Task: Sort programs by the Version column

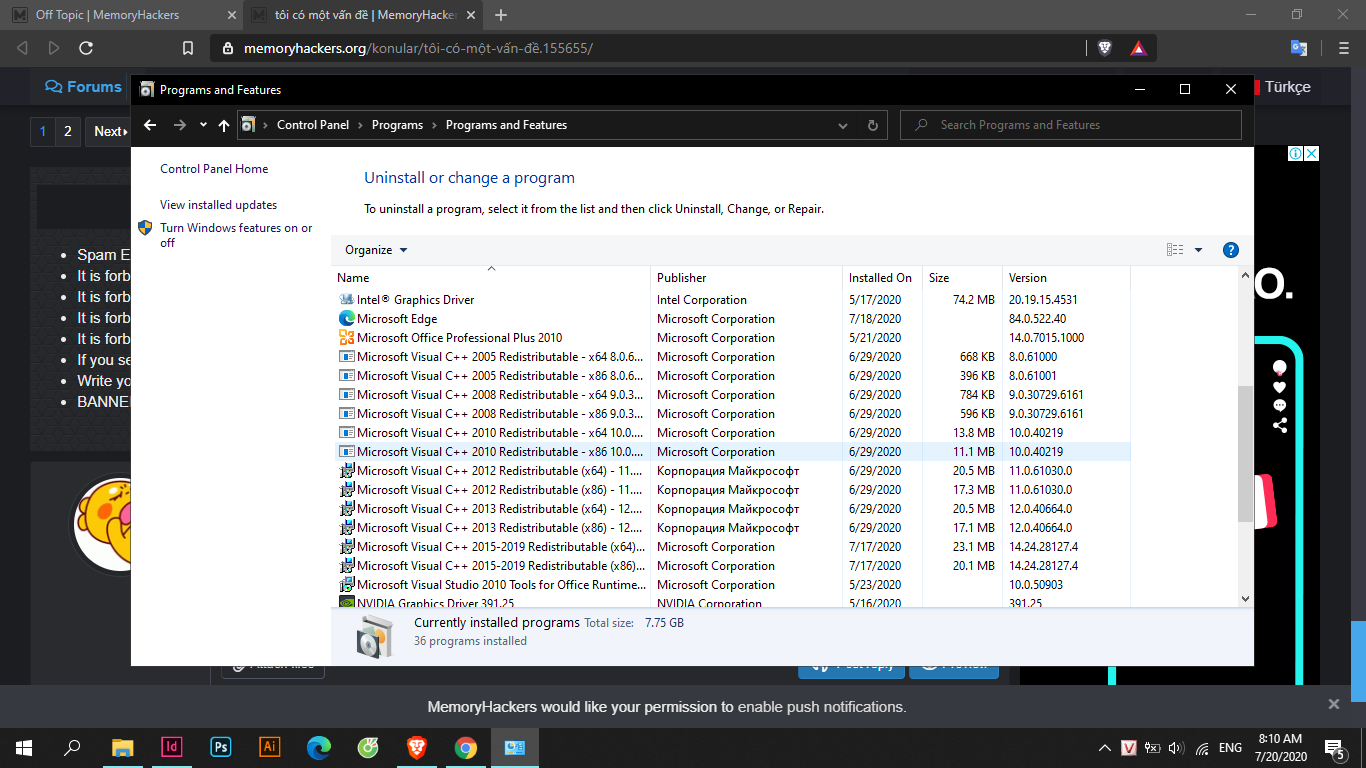Action: tap(1067, 277)
